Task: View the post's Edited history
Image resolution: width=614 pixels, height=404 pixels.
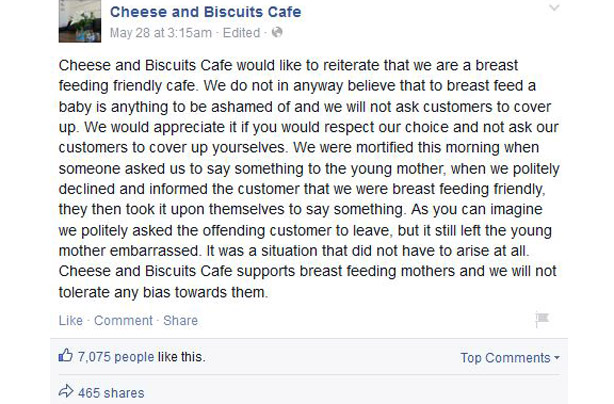Action: tap(241, 32)
